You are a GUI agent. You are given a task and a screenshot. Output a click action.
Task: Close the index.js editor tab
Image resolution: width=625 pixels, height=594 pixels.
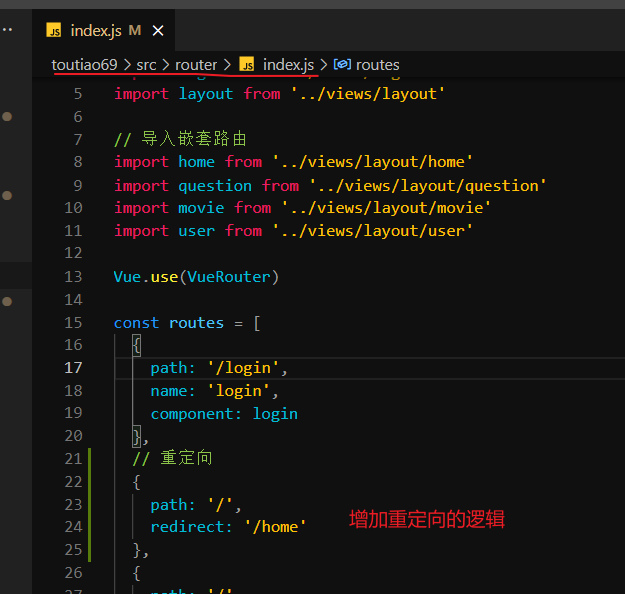pos(158,31)
